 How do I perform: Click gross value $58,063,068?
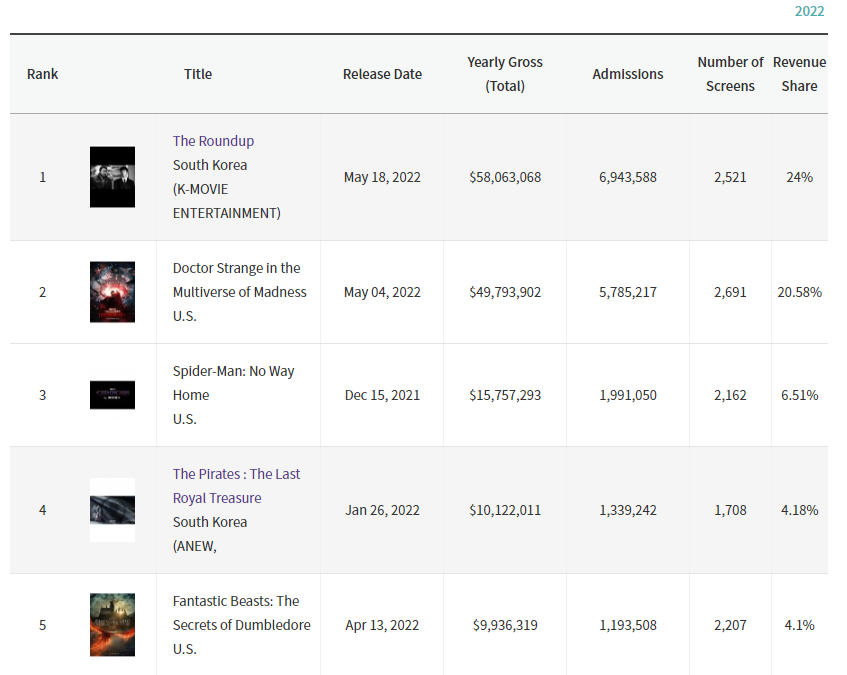[505, 177]
